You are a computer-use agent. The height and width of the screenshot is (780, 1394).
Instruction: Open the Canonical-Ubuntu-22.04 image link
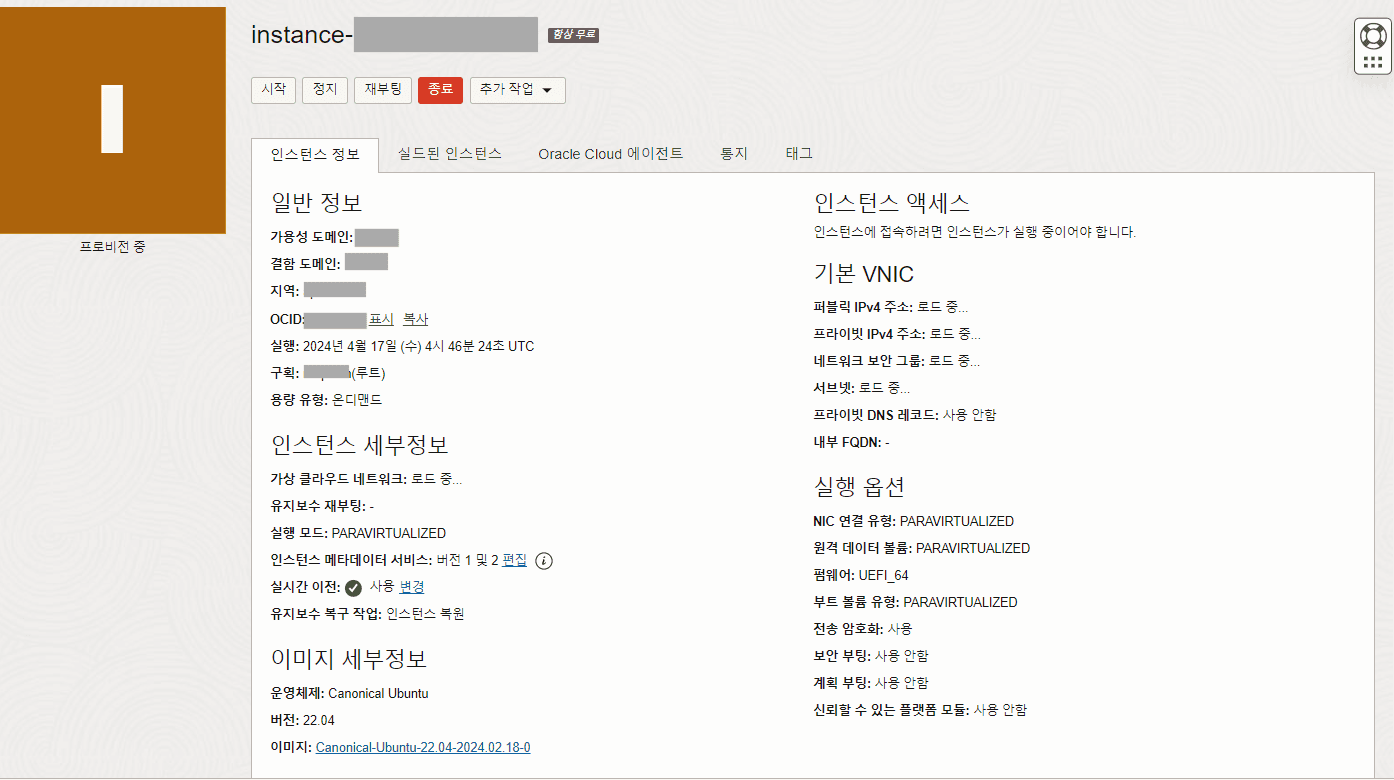[423, 747]
